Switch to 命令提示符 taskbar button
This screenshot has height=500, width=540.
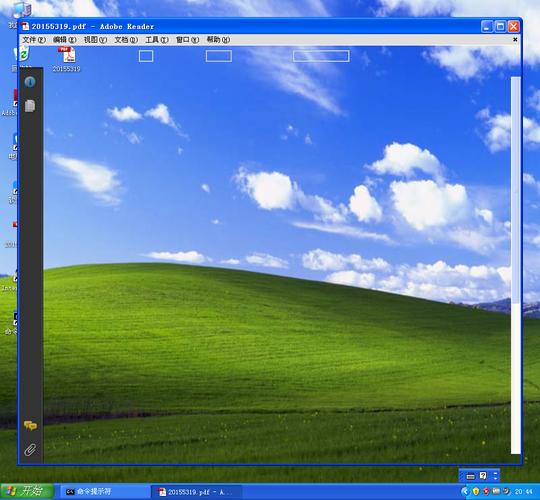point(105,492)
